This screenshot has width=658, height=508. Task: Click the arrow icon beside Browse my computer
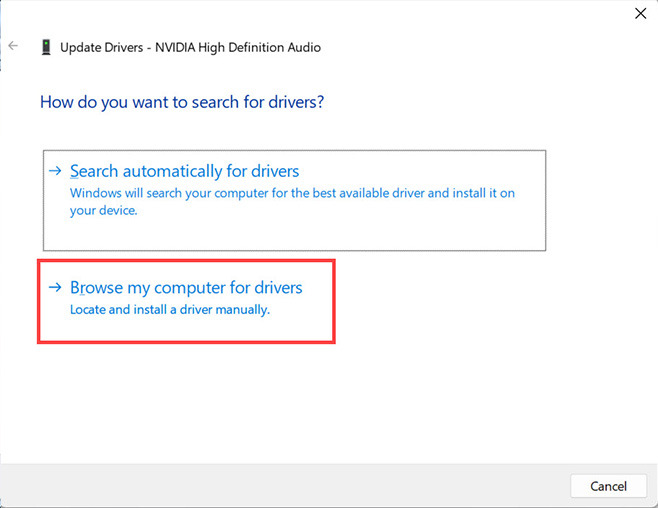coord(57,288)
